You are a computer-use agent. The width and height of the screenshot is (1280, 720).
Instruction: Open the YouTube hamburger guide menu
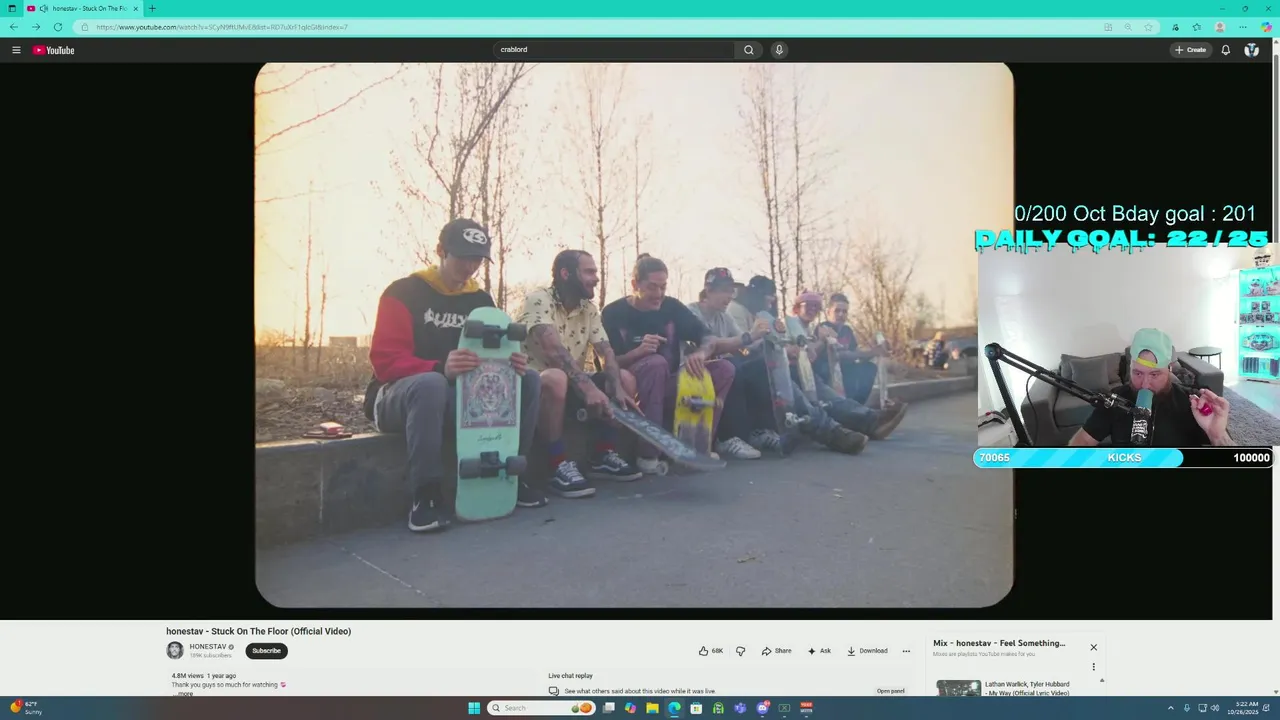tap(16, 50)
